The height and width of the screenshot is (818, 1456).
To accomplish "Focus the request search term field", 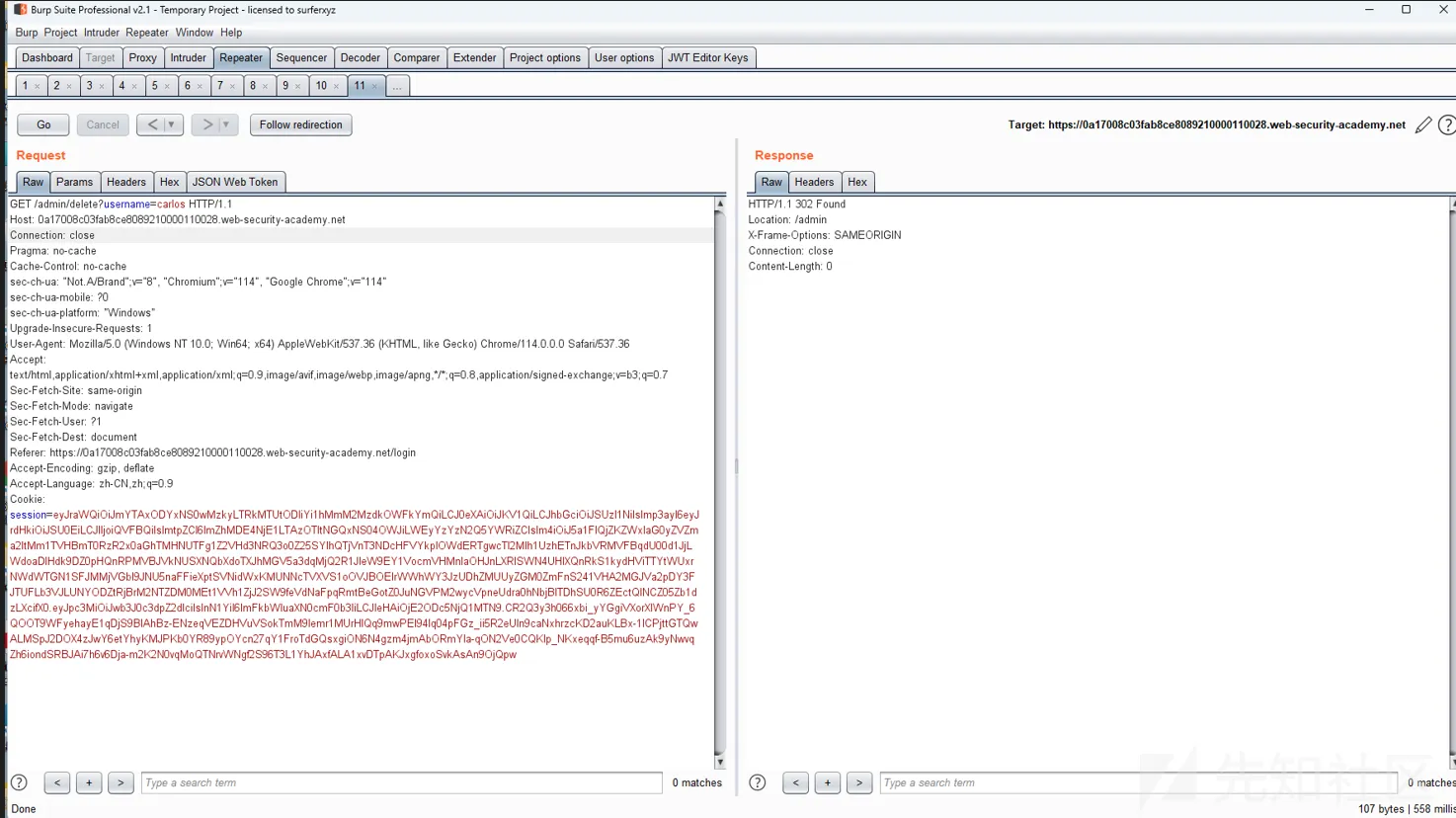I will [401, 782].
